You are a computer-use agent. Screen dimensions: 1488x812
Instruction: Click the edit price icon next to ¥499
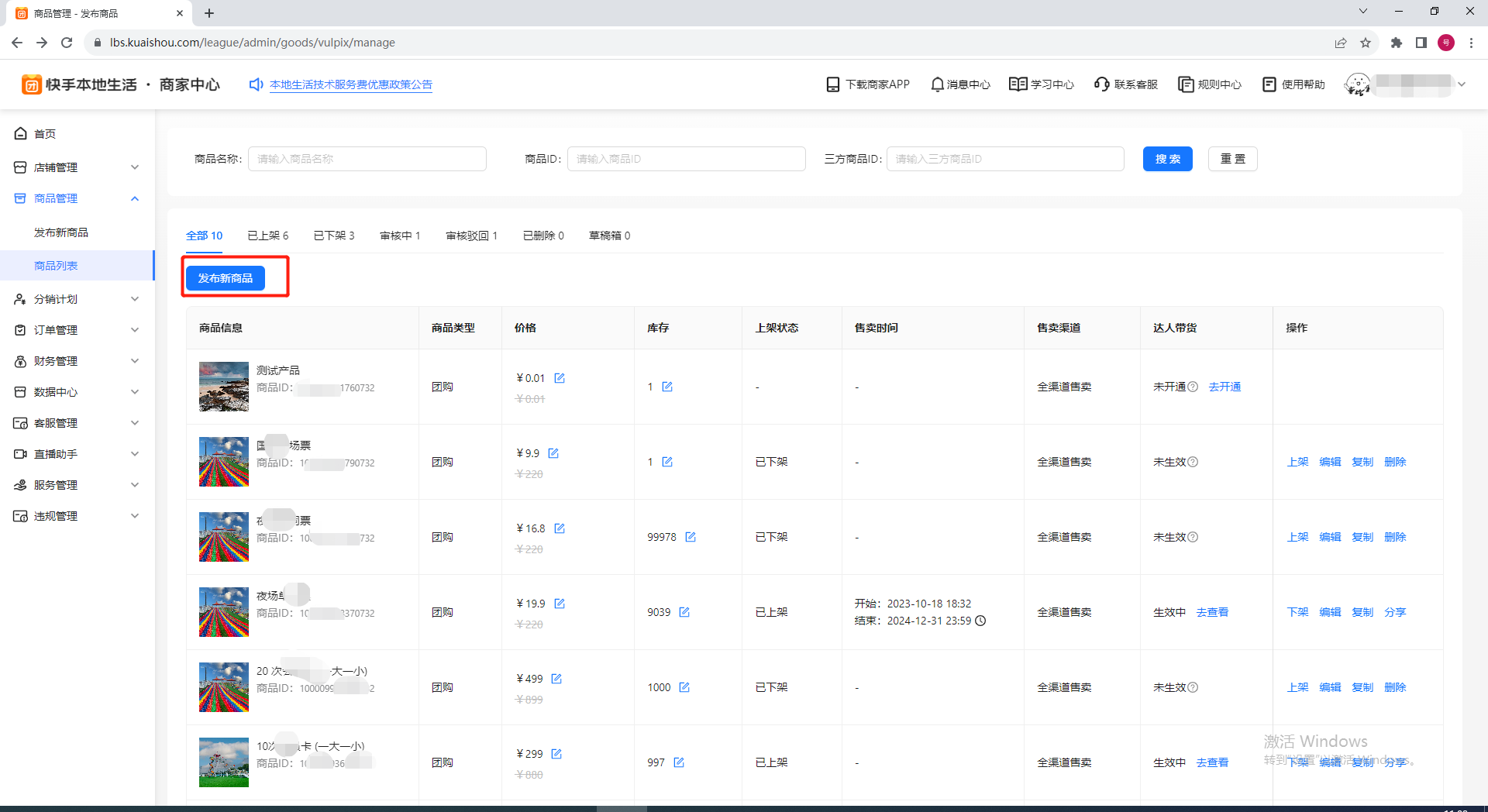pyautogui.click(x=556, y=679)
